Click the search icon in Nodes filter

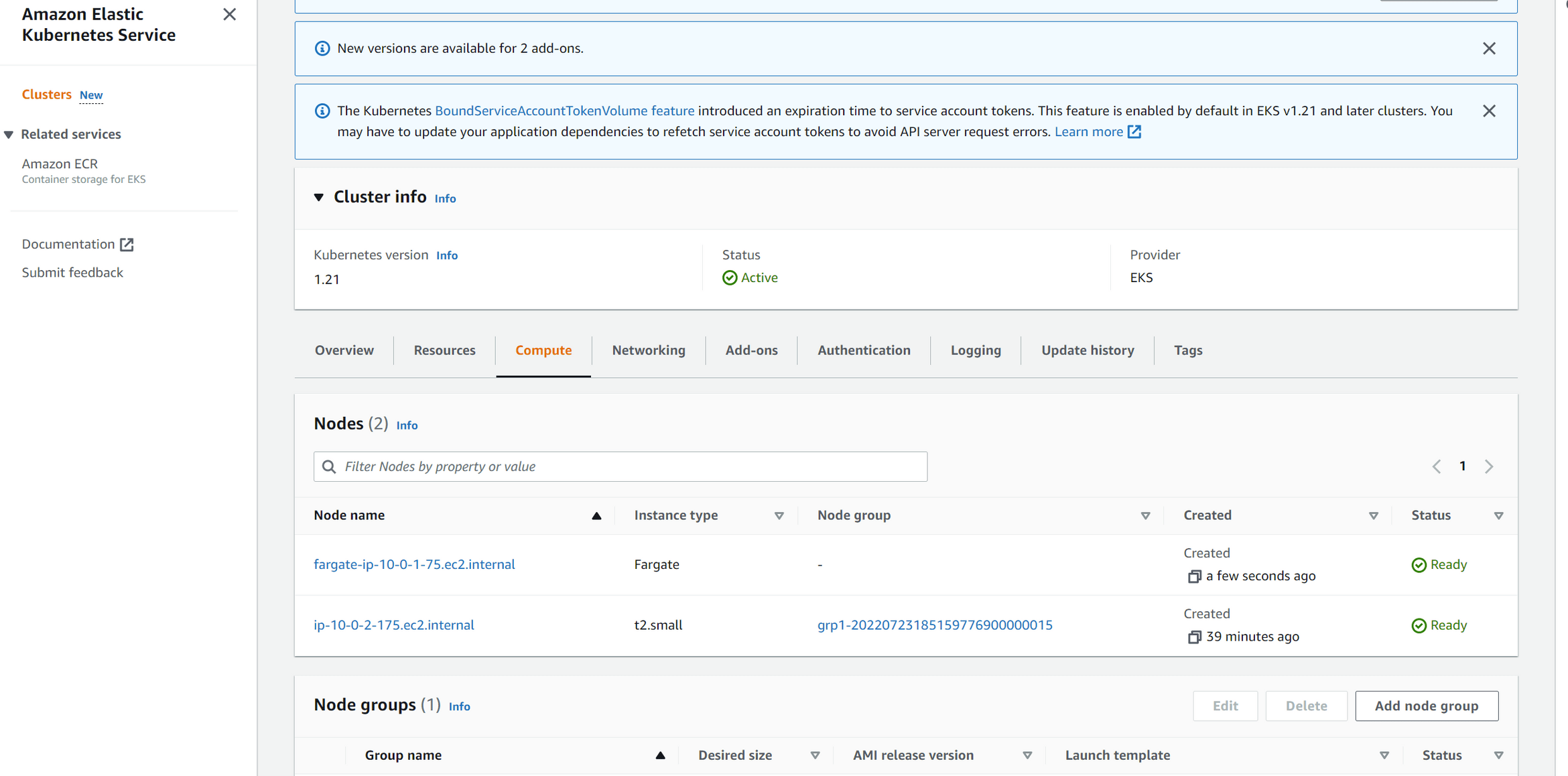pyautogui.click(x=329, y=466)
